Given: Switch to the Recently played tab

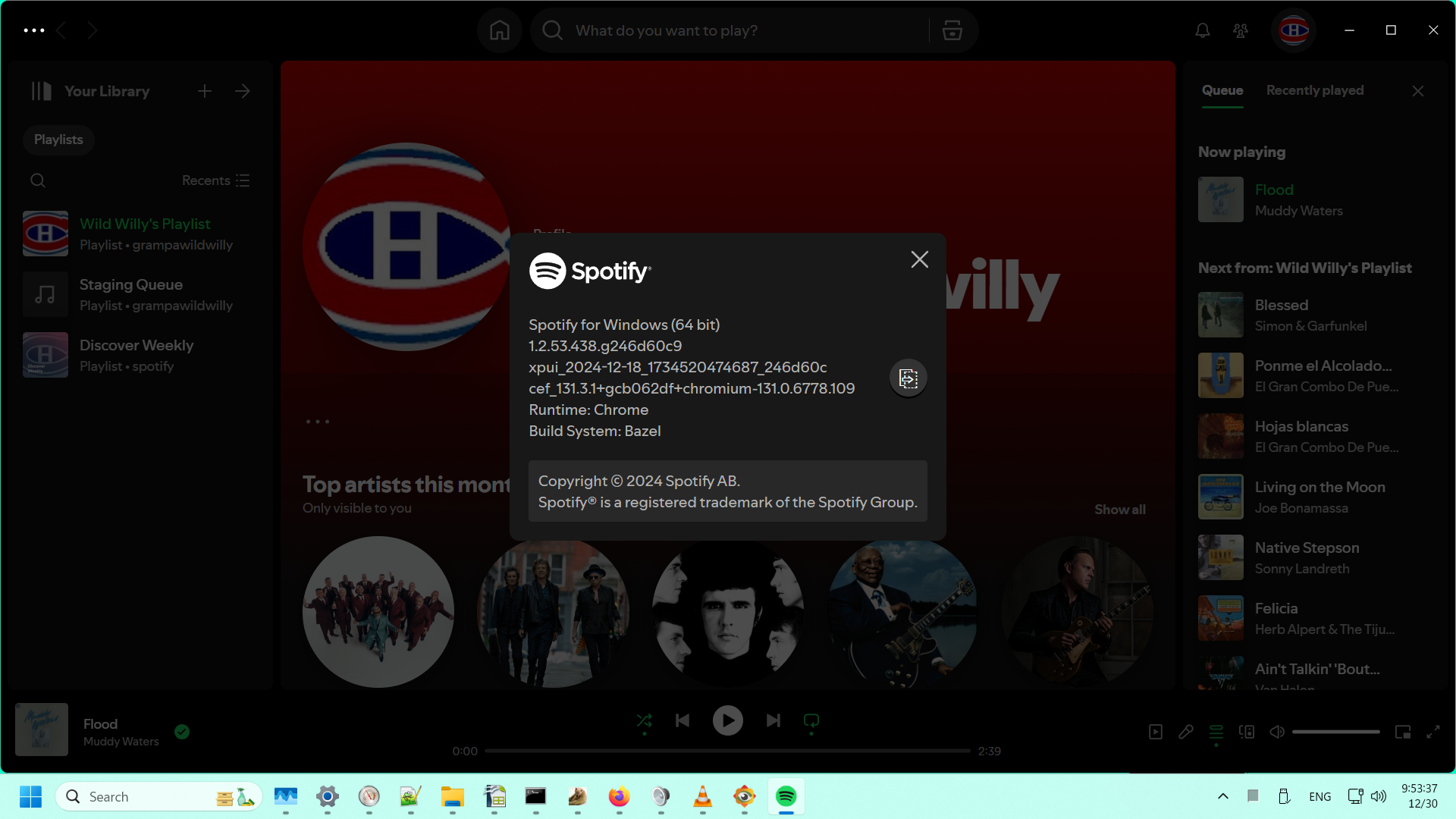Looking at the screenshot, I should (1314, 90).
